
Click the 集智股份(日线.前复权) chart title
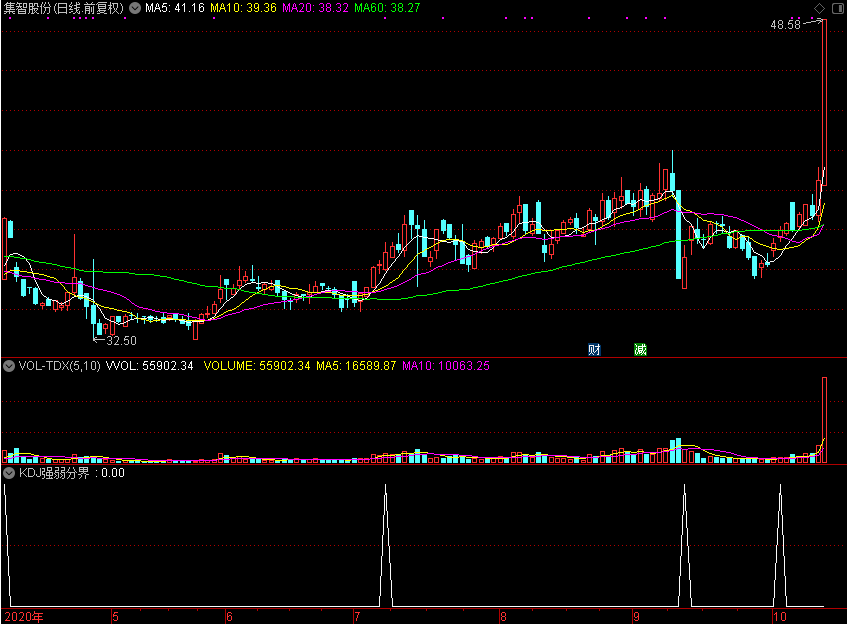(64, 8)
